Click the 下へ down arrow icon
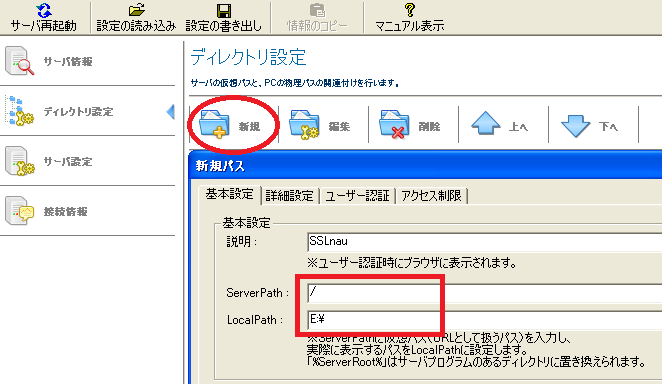 (x=575, y=126)
